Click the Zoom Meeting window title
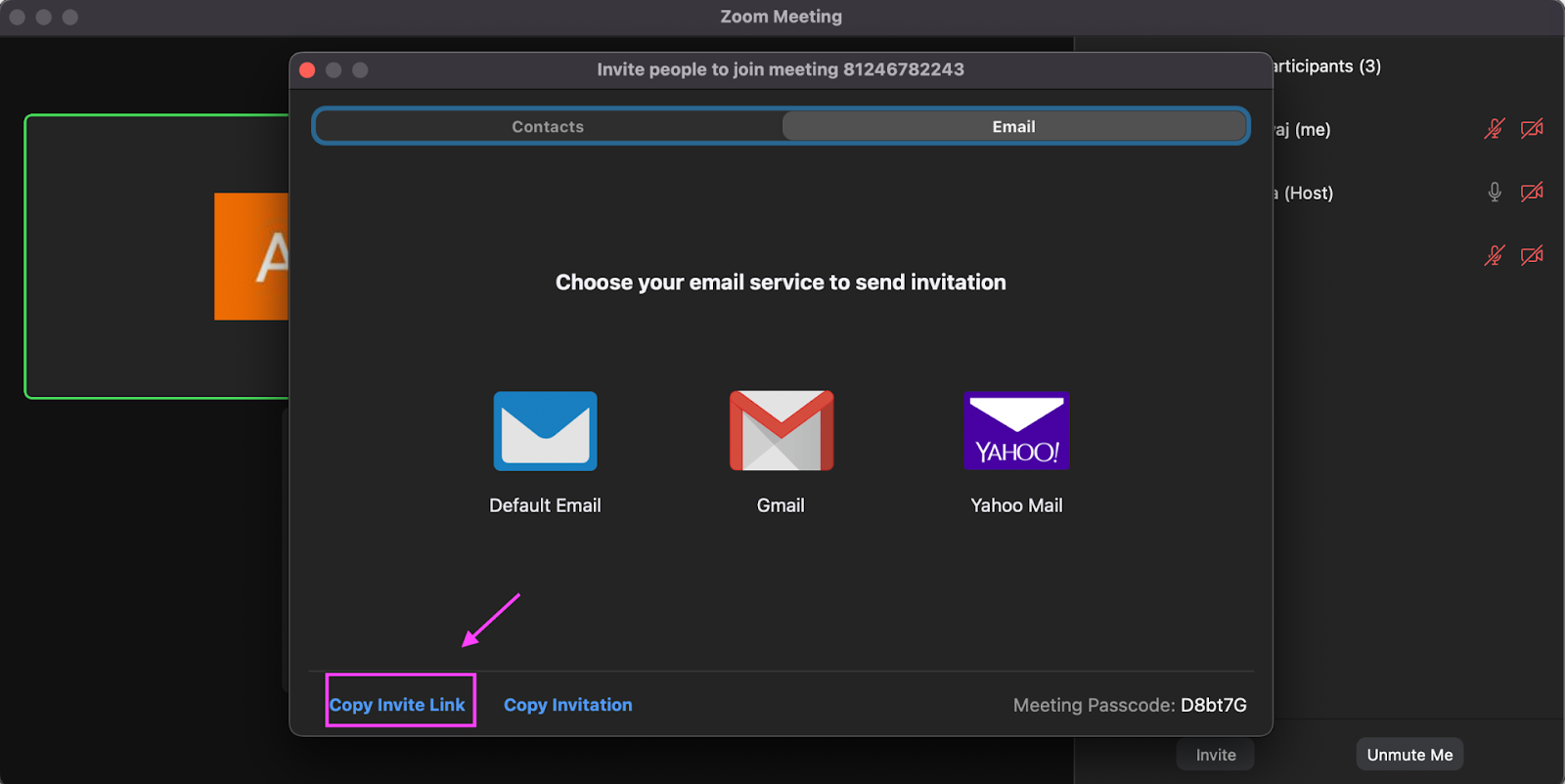 click(782, 17)
